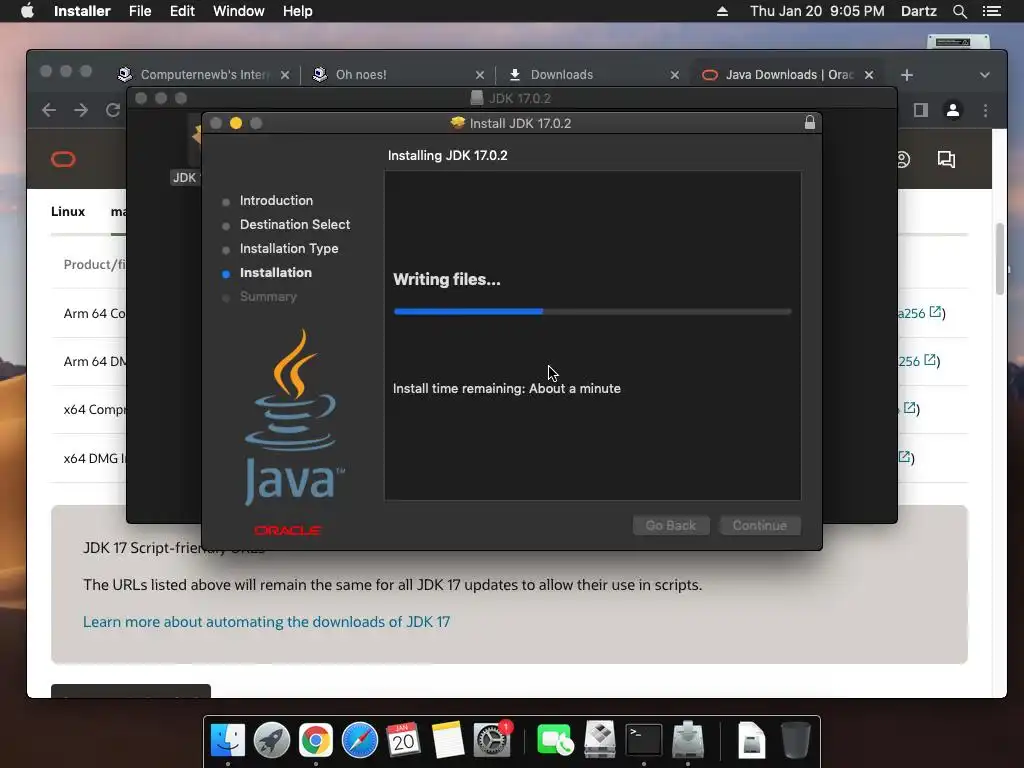Viewport: 1024px width, 768px height.
Task: Click the installation progress bar
Action: 592,312
